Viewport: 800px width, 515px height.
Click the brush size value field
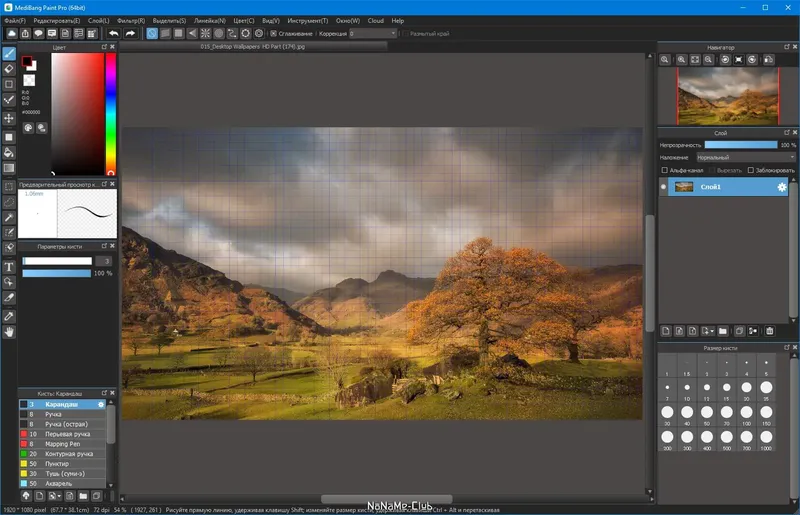[104, 261]
